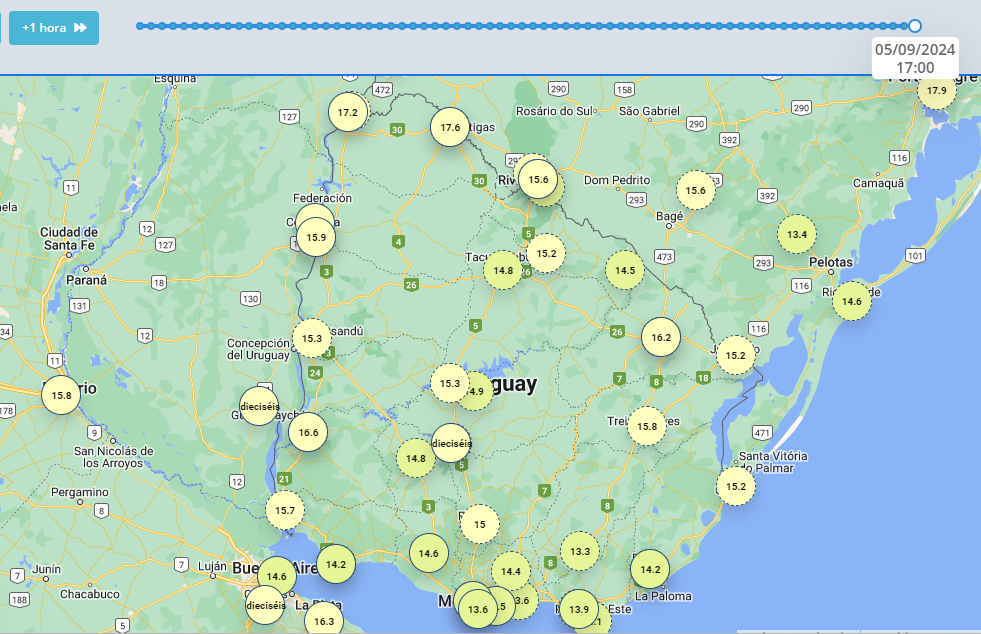Viewport: 981px width, 634px height.
Task: Click the timeline slider handle at the end
Action: [914, 26]
